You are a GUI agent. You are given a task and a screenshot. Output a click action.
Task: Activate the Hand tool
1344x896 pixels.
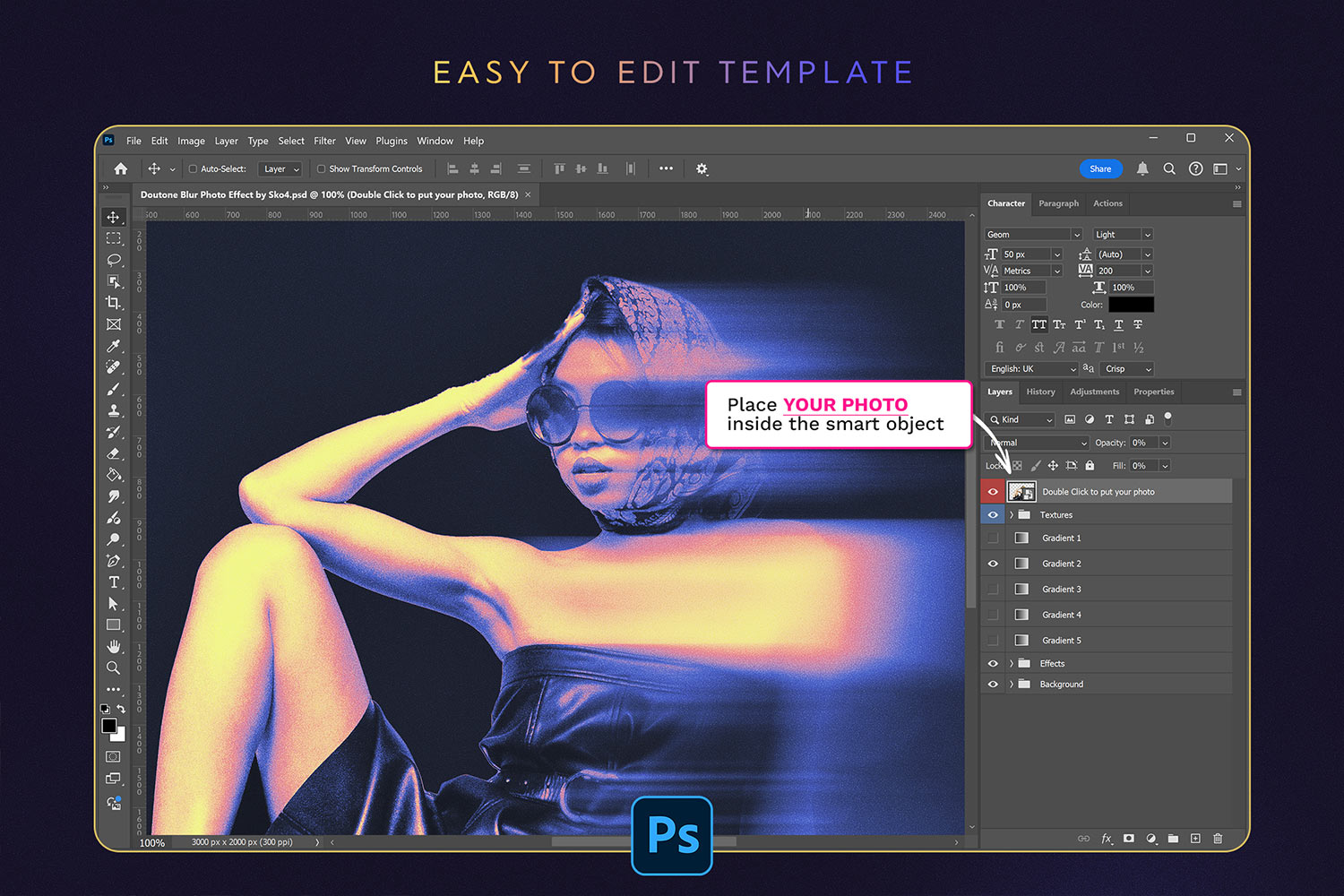pyautogui.click(x=114, y=646)
